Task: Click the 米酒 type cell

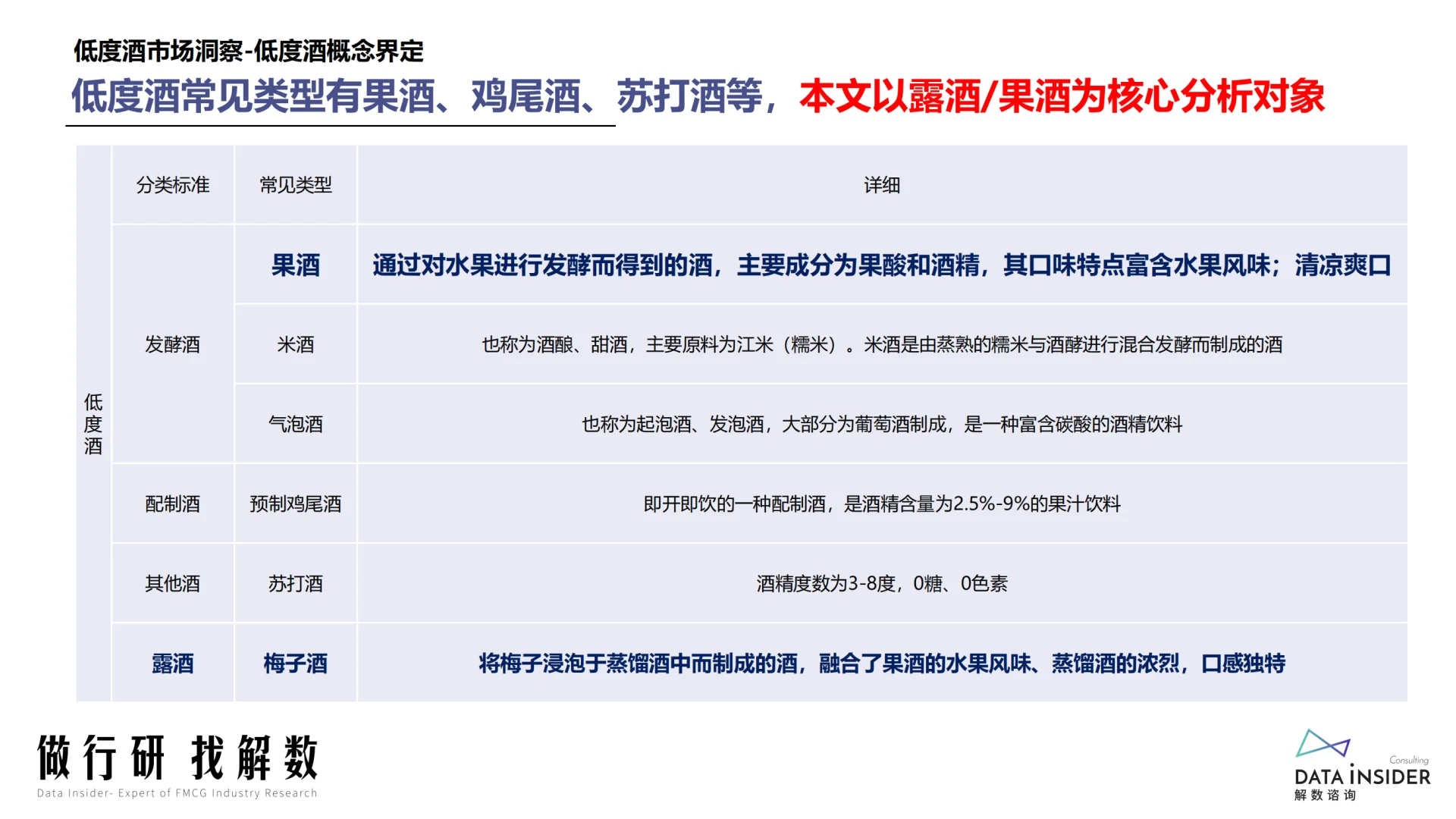Action: click(296, 344)
